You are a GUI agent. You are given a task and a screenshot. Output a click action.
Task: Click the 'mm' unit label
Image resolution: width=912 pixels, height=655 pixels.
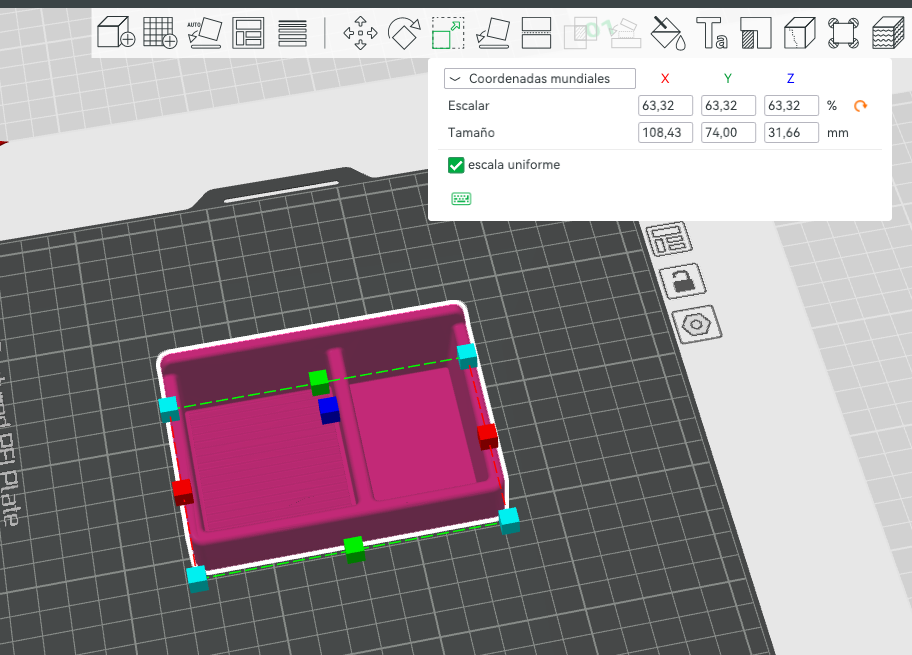pos(838,133)
